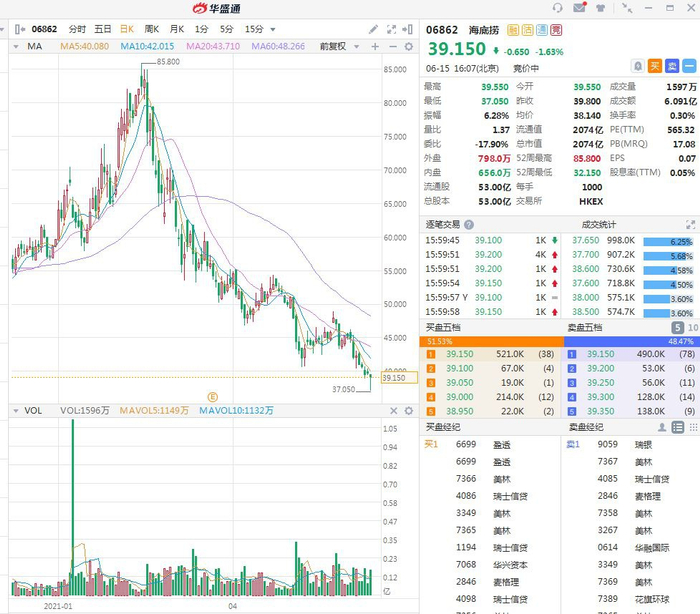Image resolution: width=700 pixels, height=614 pixels.
Task: Collapse the VOL indicator expander
Action: point(16,411)
